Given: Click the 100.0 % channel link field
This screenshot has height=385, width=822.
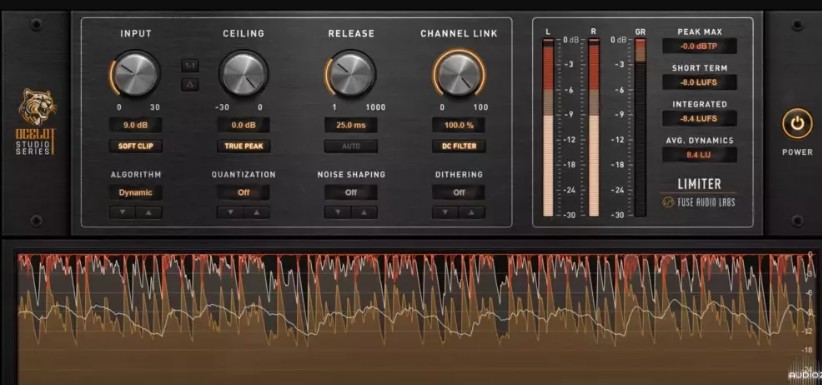Looking at the screenshot, I should click(459, 125).
